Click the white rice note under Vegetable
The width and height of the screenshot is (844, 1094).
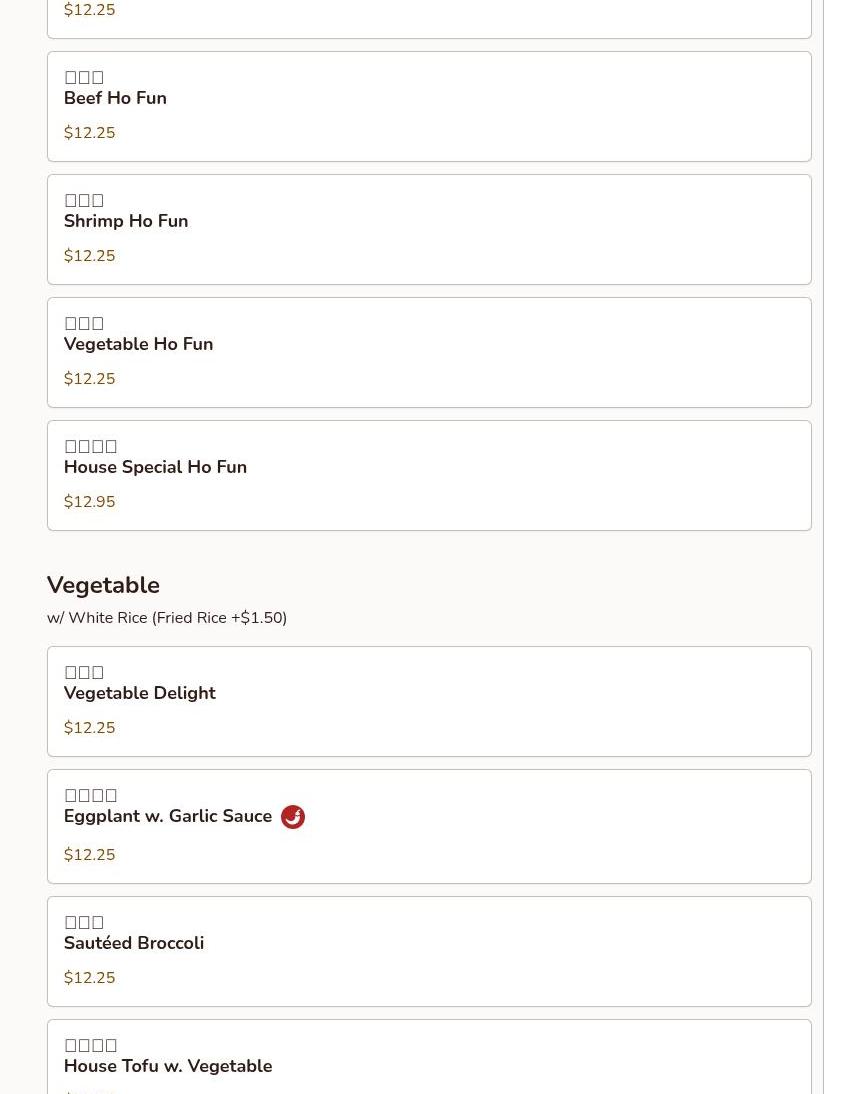click(x=167, y=617)
